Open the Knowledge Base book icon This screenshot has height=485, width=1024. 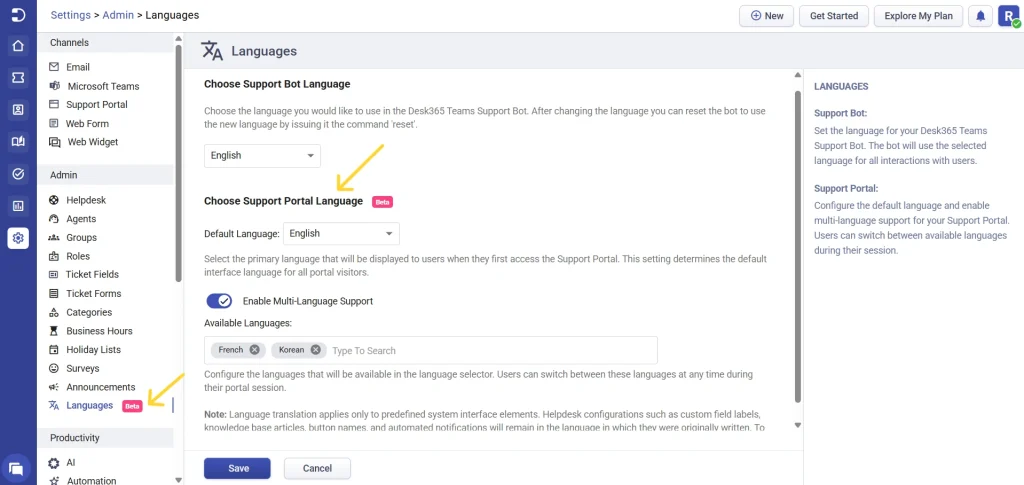coord(18,142)
